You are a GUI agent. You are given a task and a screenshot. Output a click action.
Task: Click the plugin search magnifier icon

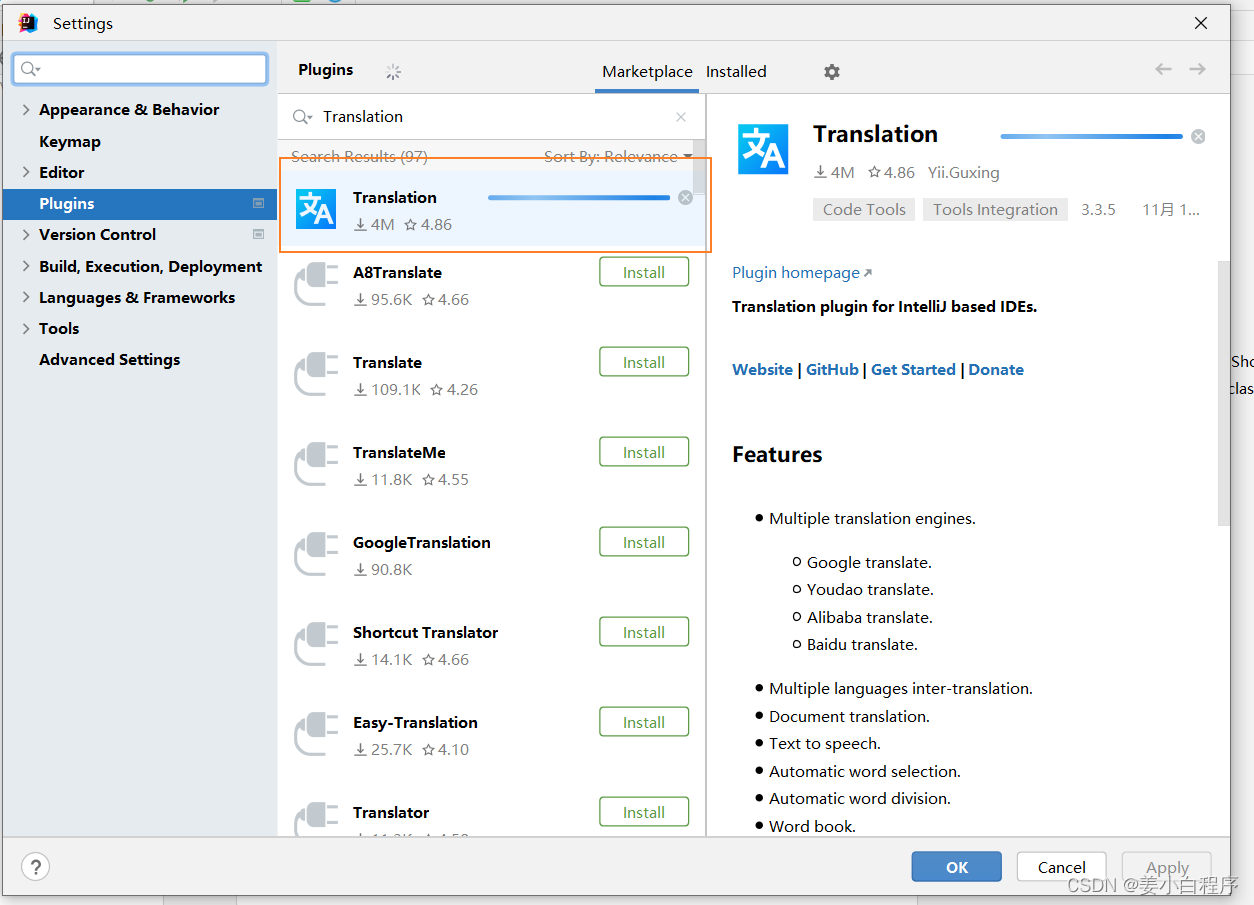[x=302, y=117]
